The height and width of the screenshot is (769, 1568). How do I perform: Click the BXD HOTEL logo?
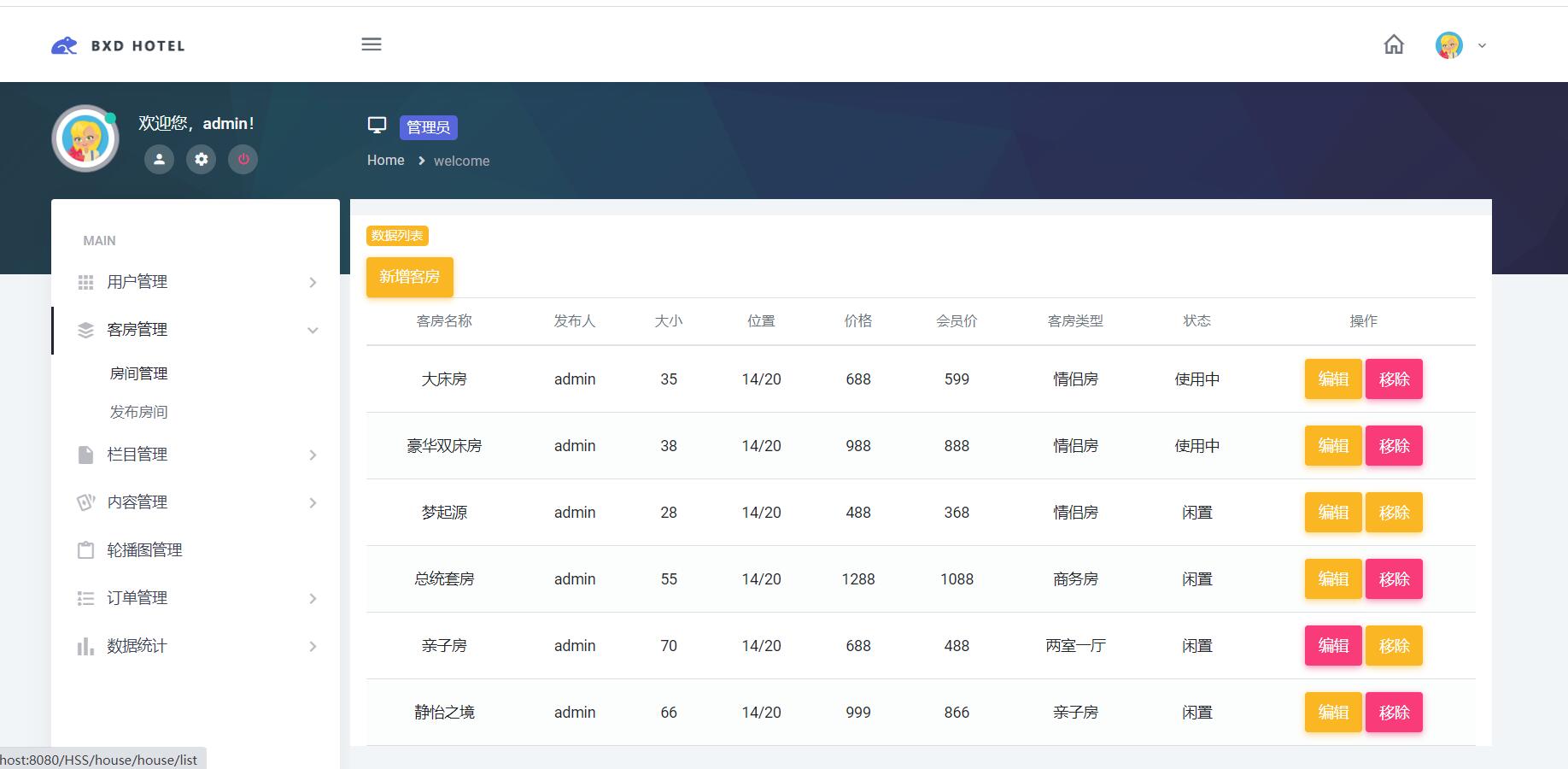tap(118, 45)
